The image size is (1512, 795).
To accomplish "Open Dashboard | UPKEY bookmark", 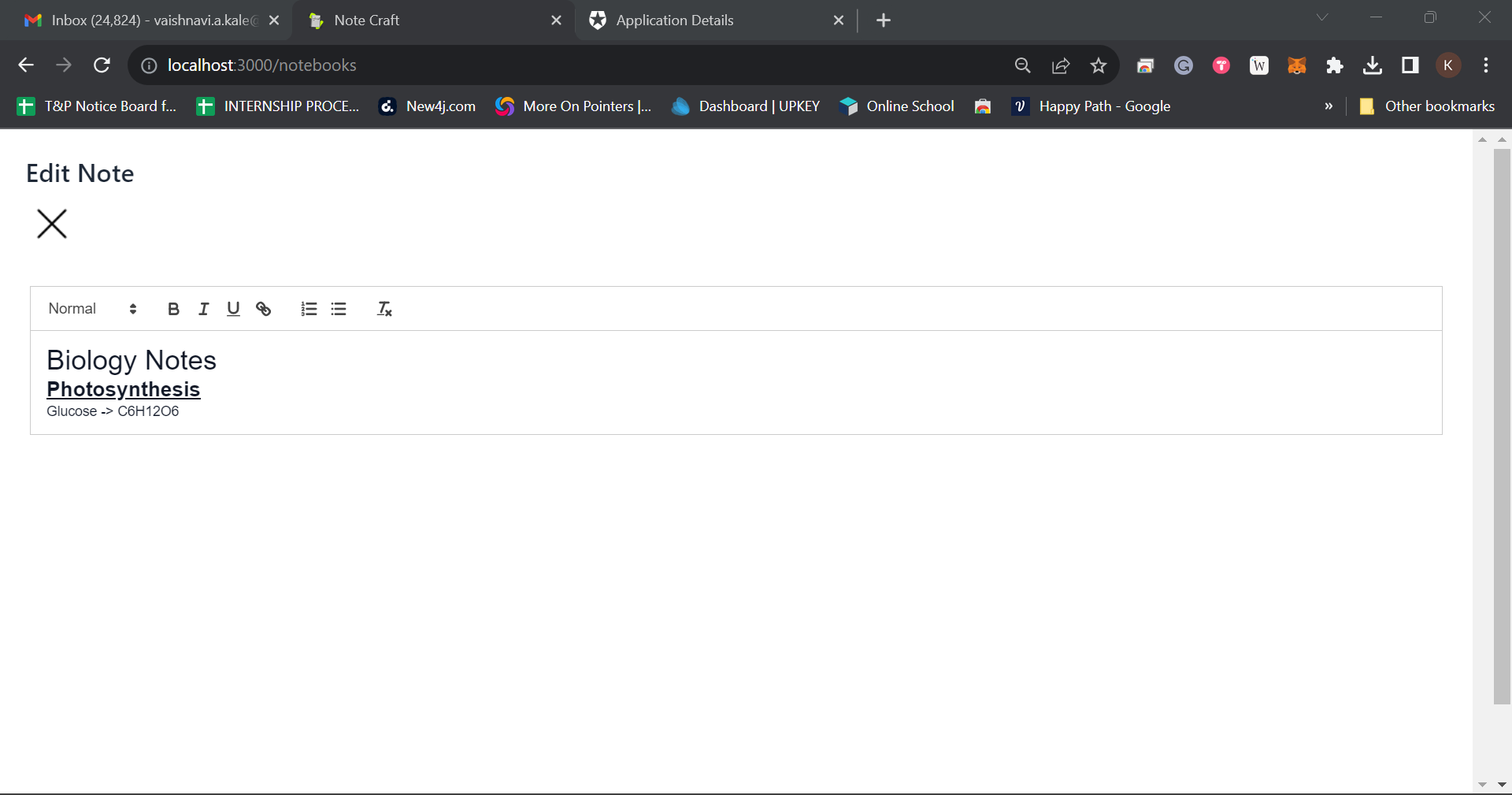I will click(x=746, y=106).
